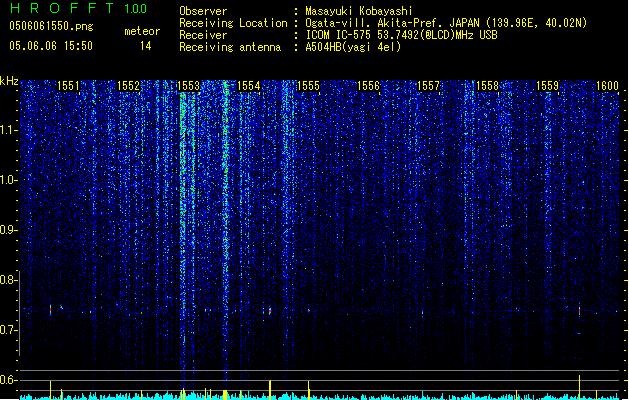Click the 0.9 kHz axis label

[x=9, y=230]
